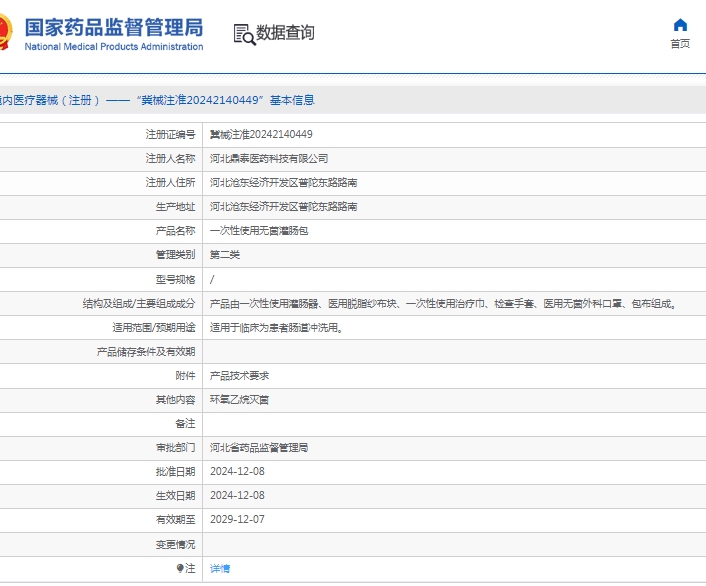Image resolution: width=706 pixels, height=586 pixels.
Task: Click the 有效期至 label
Action: [176, 520]
